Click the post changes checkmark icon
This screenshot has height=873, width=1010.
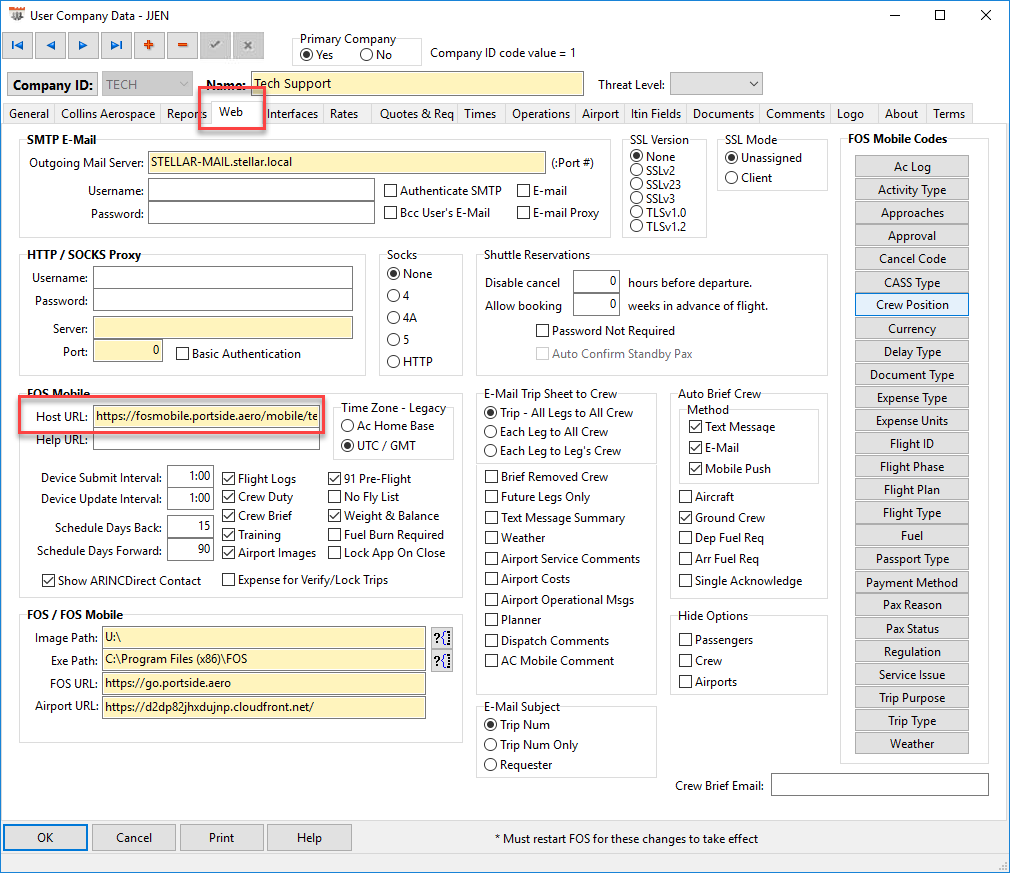(x=215, y=45)
